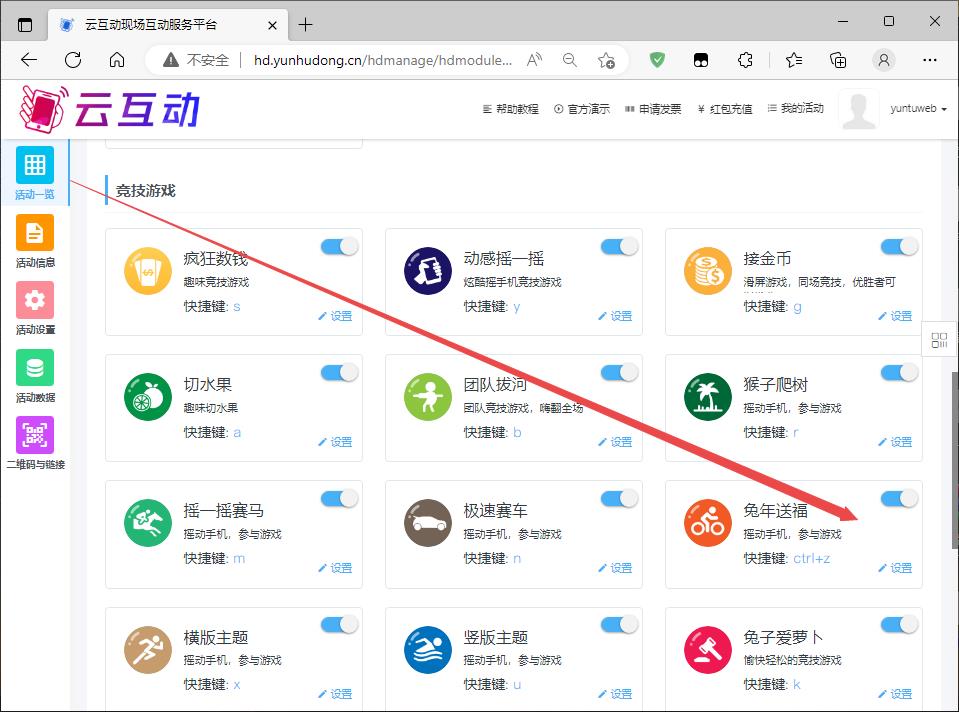Open the 帮助教程 menu item
The image size is (959, 712).
[510, 109]
